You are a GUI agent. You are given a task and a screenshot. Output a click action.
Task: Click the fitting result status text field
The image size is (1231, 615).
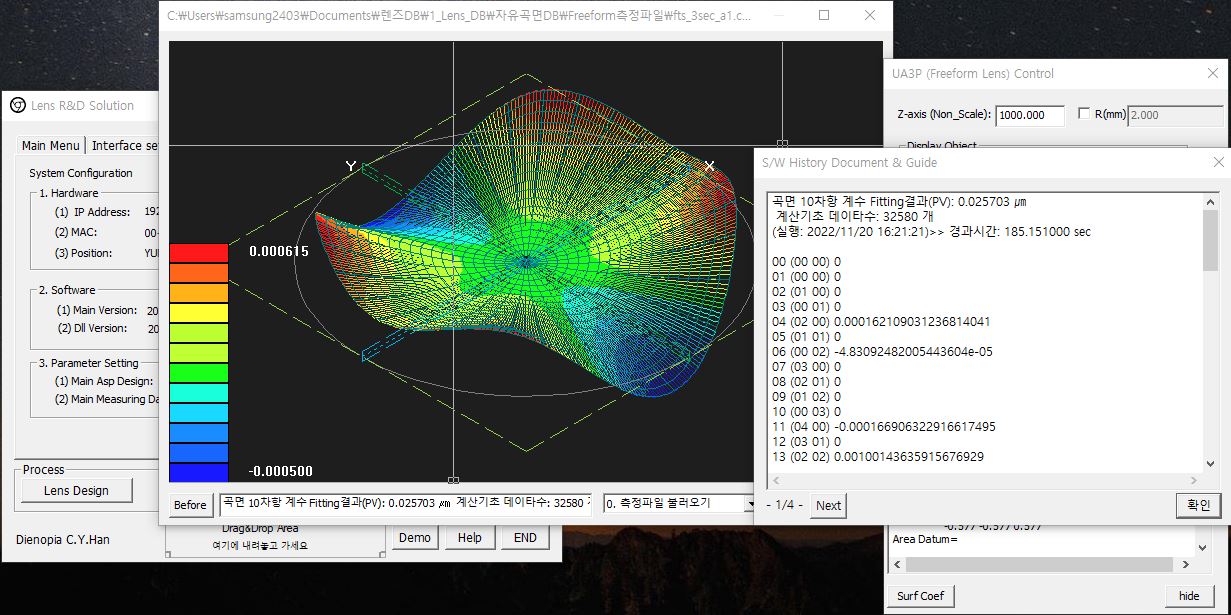click(x=405, y=503)
